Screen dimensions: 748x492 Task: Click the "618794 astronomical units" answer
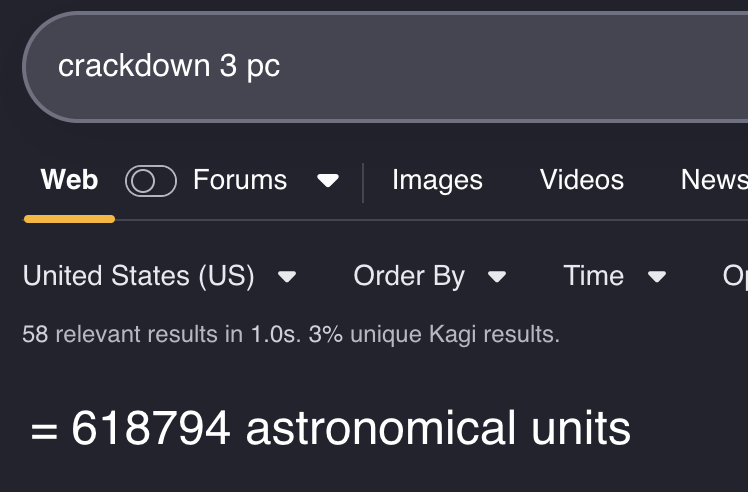(x=351, y=429)
